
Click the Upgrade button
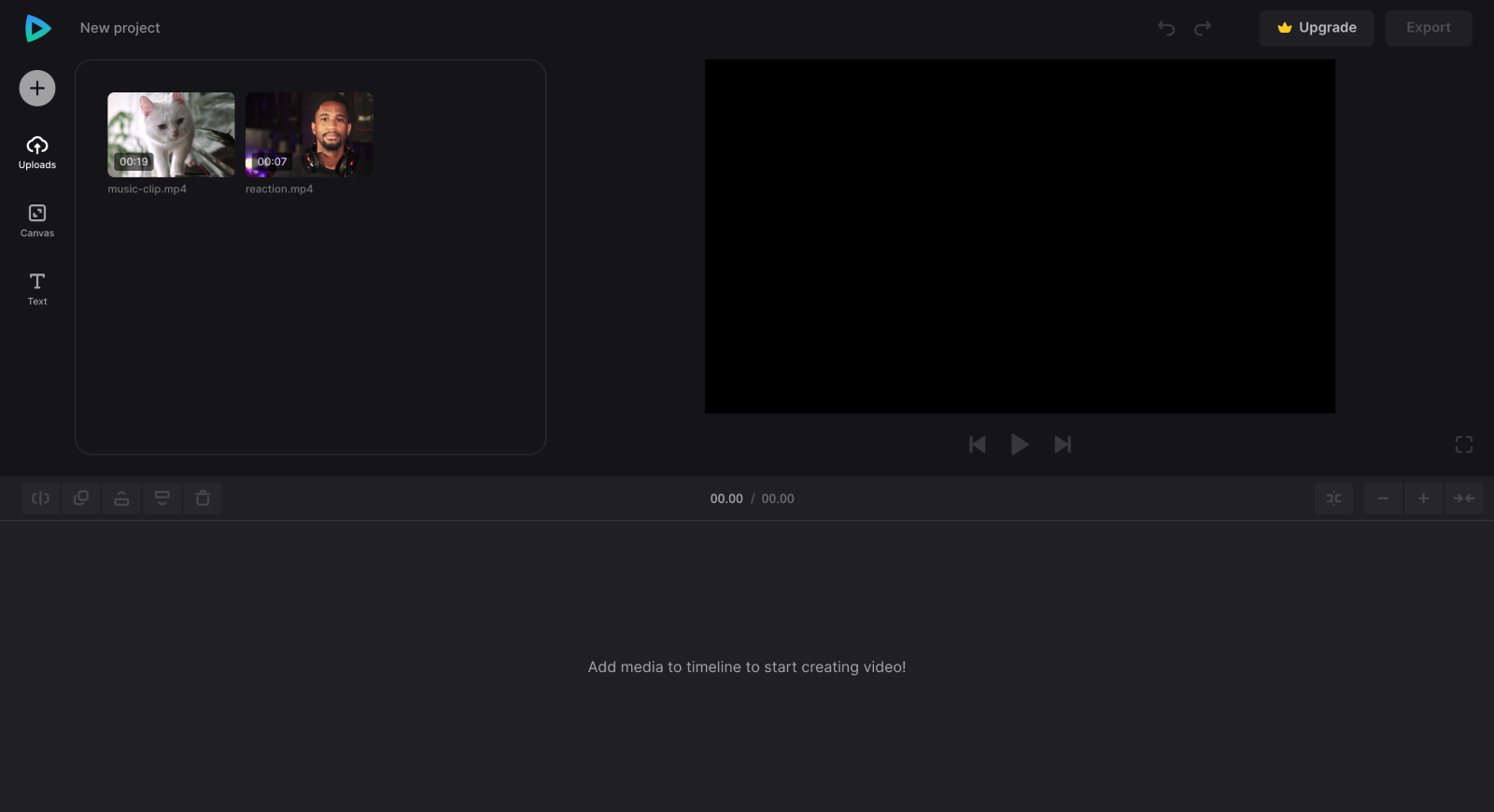(x=1317, y=28)
